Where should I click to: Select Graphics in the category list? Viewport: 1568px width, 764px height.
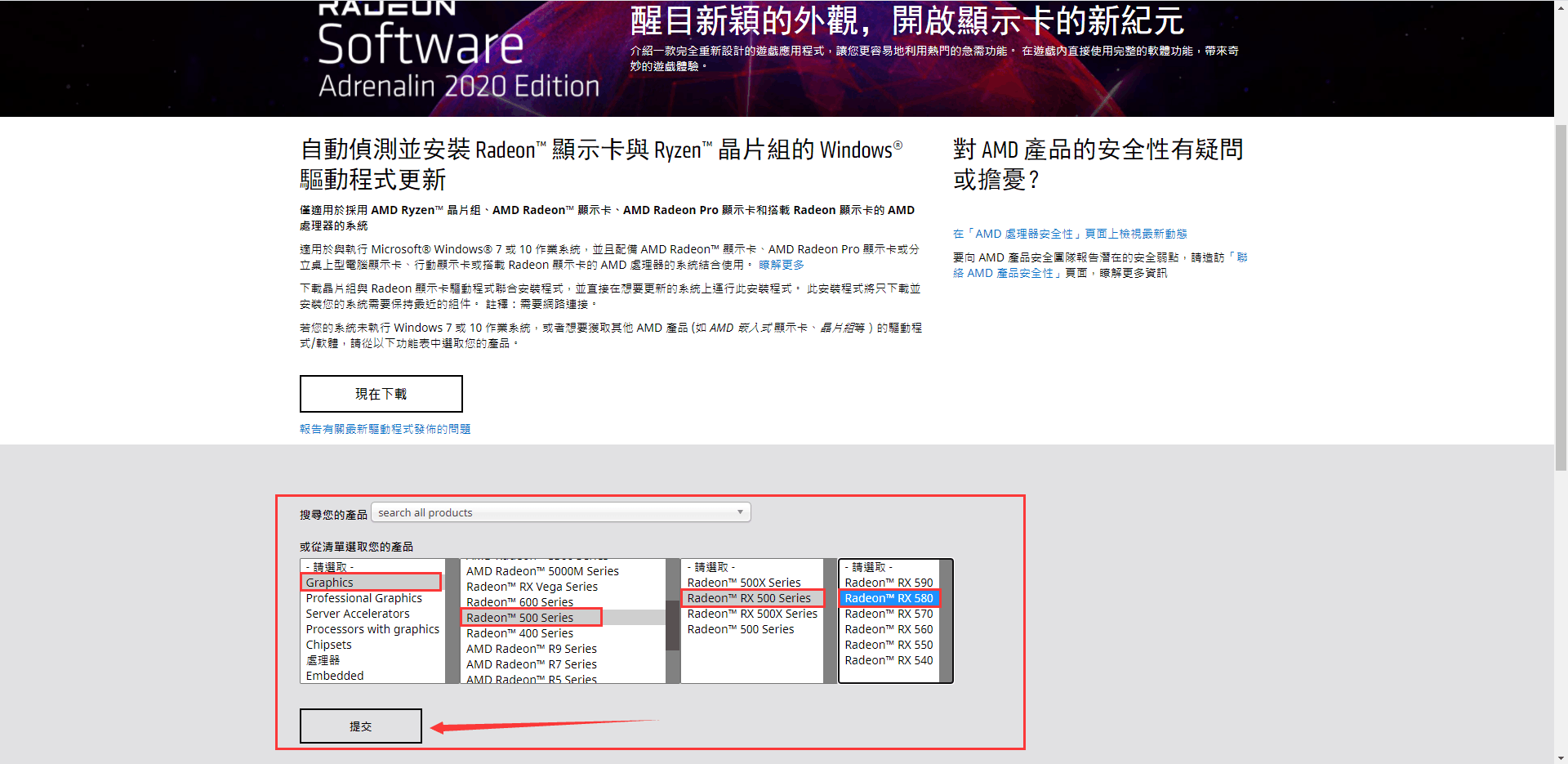[x=372, y=583]
